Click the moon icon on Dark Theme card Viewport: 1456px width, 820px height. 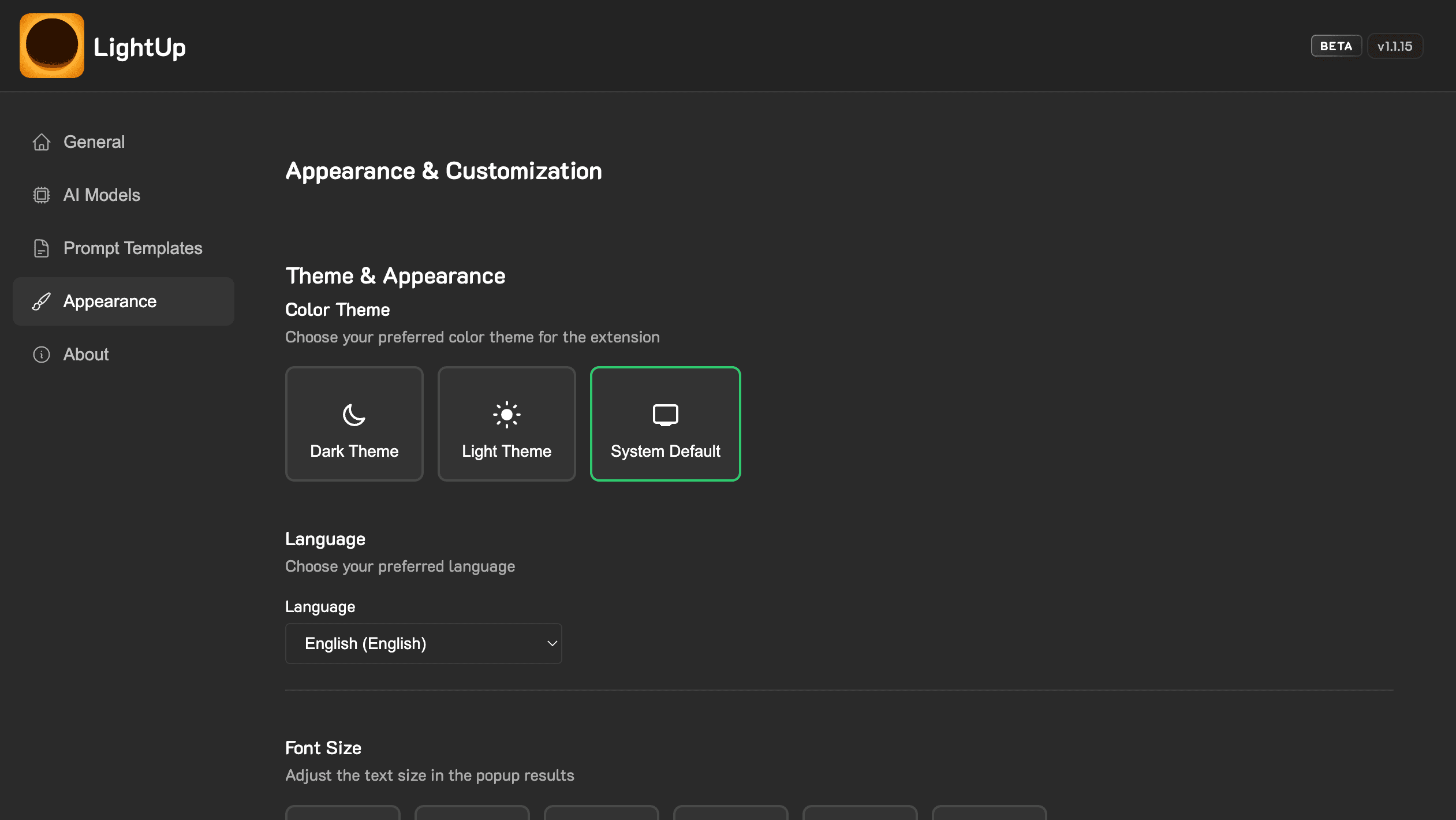[x=354, y=414]
